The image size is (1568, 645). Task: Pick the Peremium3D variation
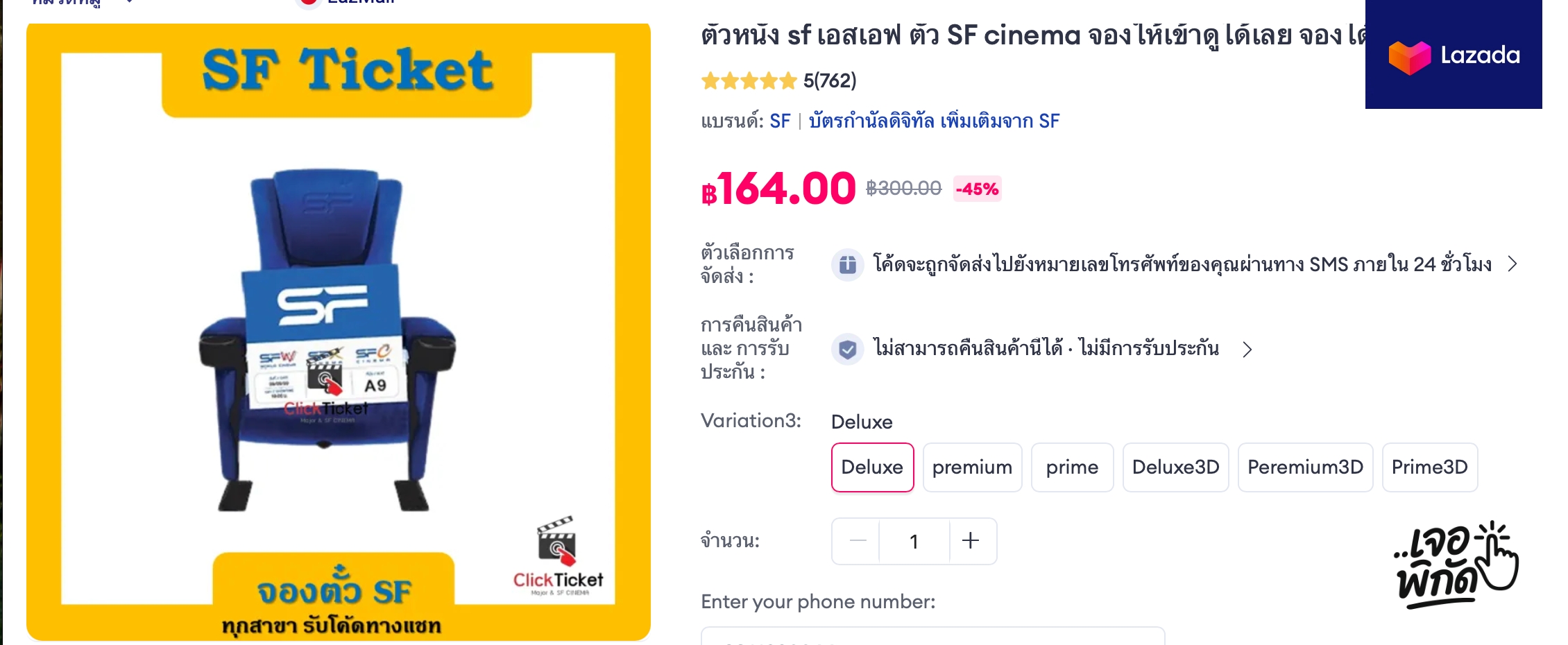tap(1305, 467)
